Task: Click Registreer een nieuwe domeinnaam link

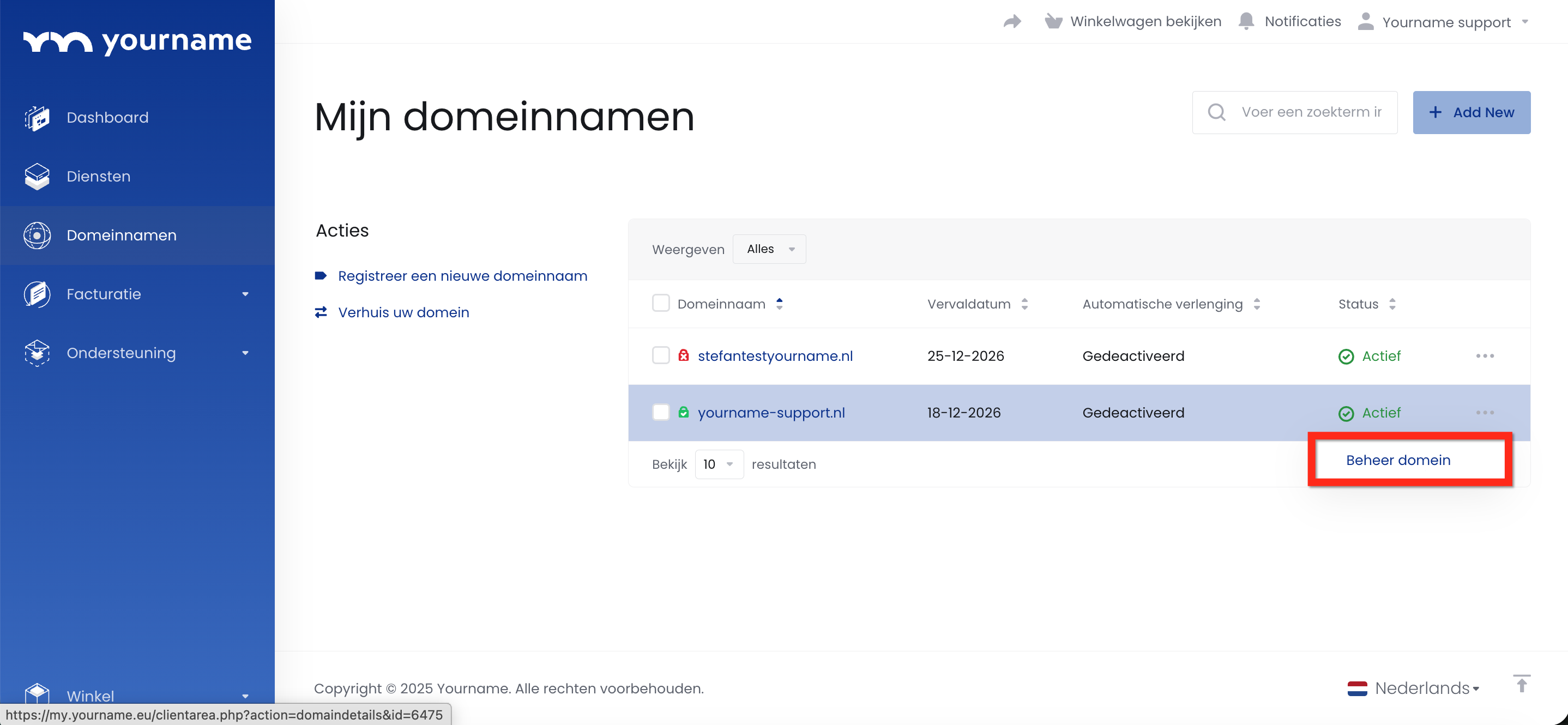Action: pyautogui.click(x=462, y=276)
